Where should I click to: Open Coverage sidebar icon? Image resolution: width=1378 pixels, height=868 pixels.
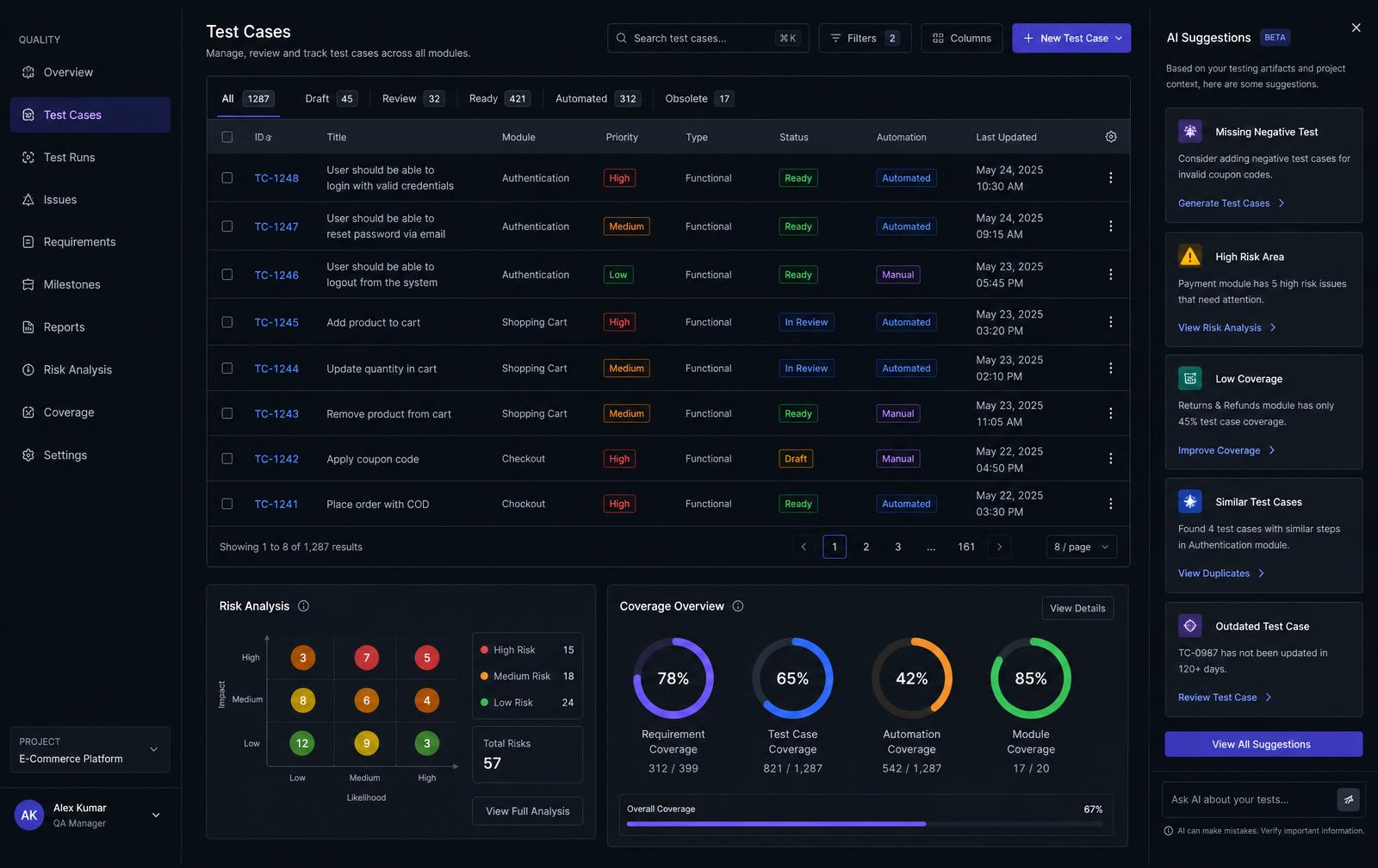pos(28,412)
